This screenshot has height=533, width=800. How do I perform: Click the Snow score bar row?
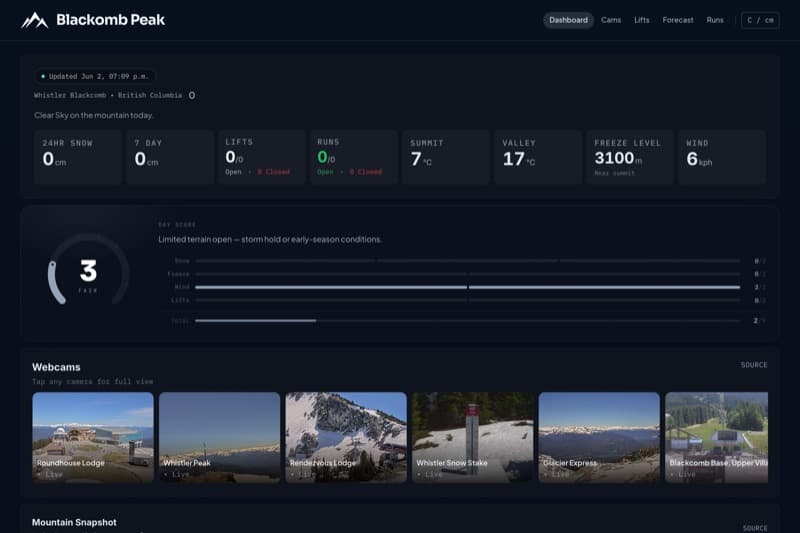click(467, 261)
